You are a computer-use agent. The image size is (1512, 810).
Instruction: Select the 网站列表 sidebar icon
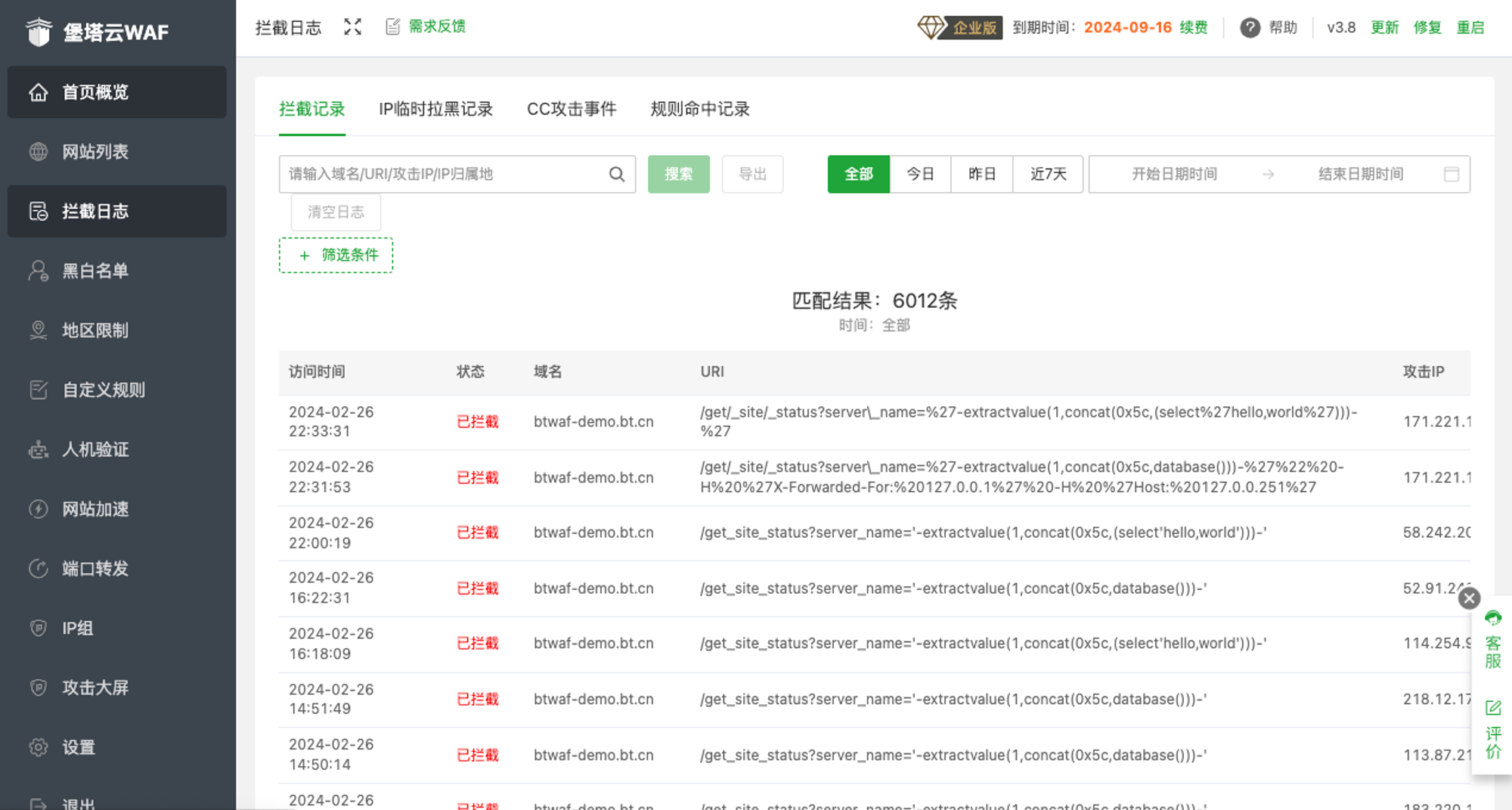coord(38,151)
